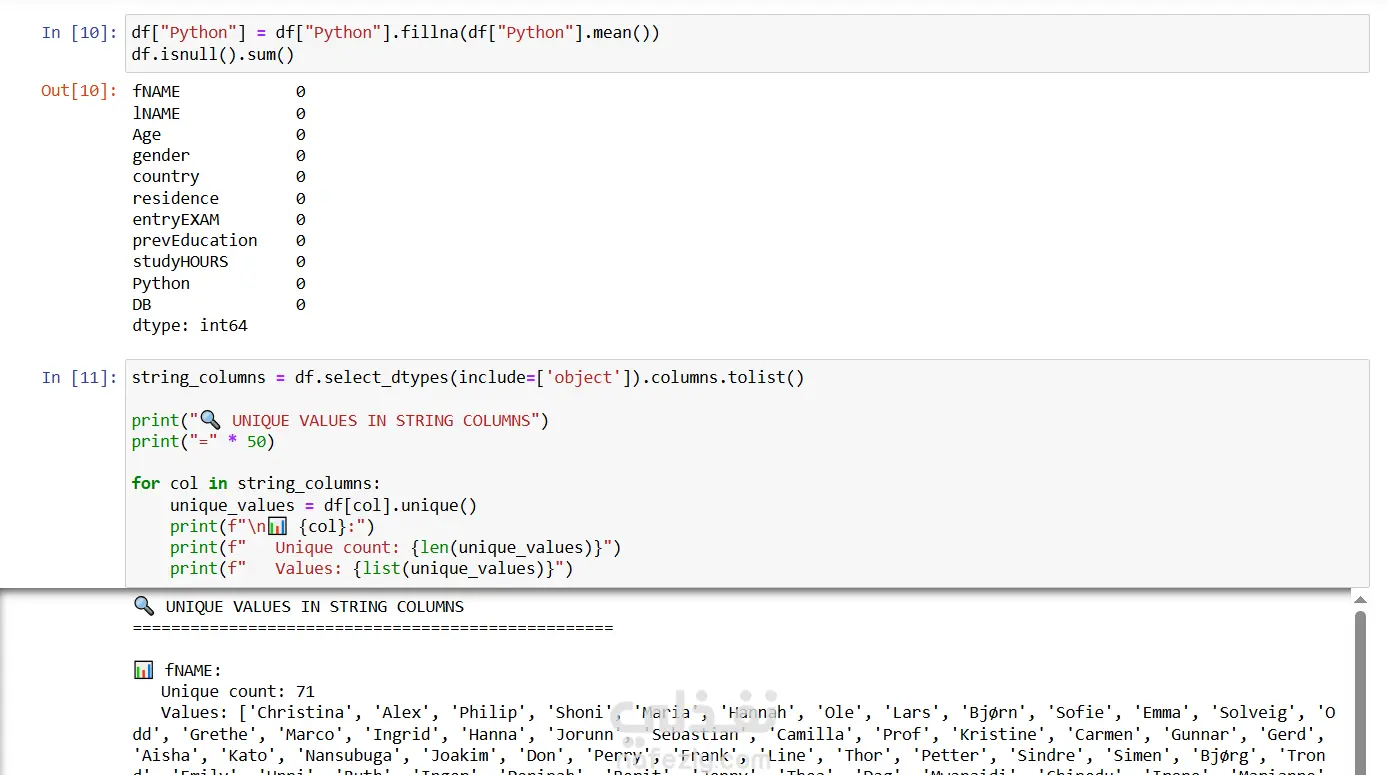Screen dimensions: 1388x775
Task: Click the row of equals signs in the output
Action: pos(372,628)
